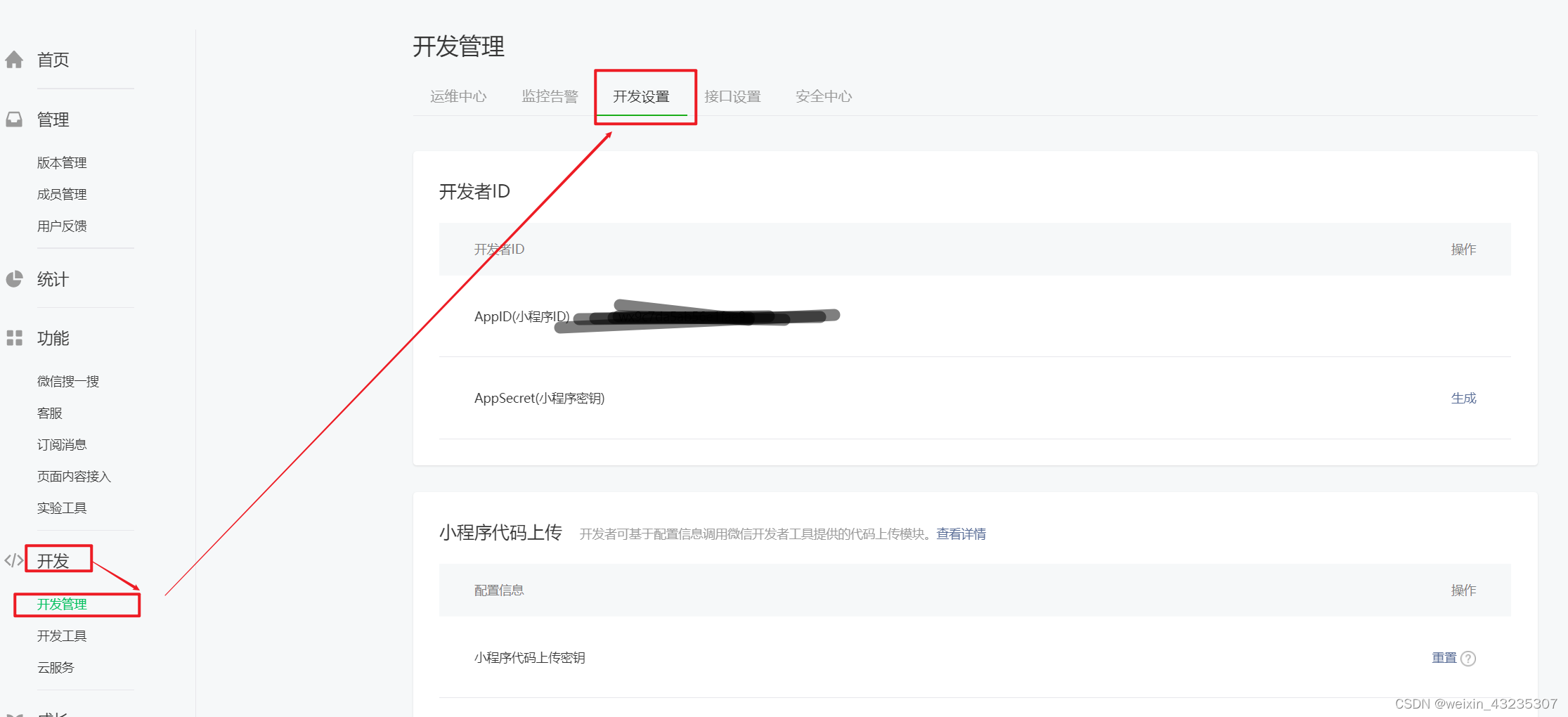This screenshot has width=1568, height=717.
Task: Click the 开发者ID table column header
Action: (x=499, y=249)
